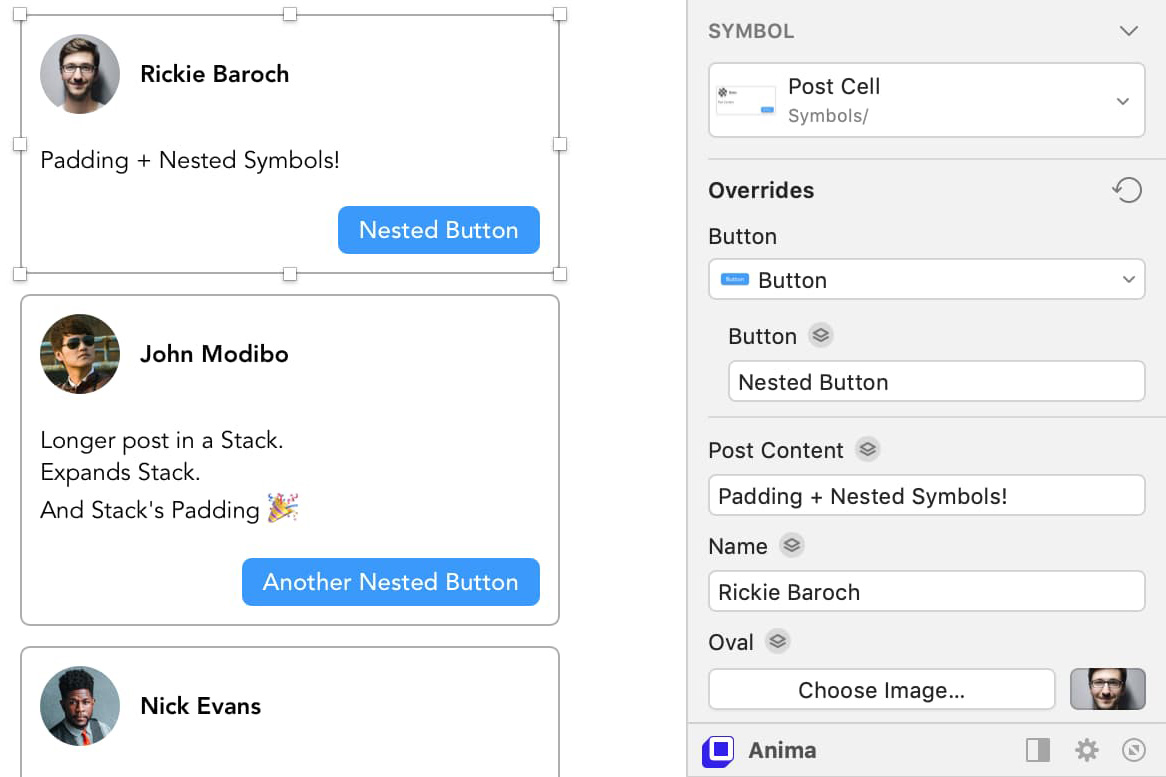
Task: Reset overrides with the circular arrow icon
Action: click(x=1127, y=190)
